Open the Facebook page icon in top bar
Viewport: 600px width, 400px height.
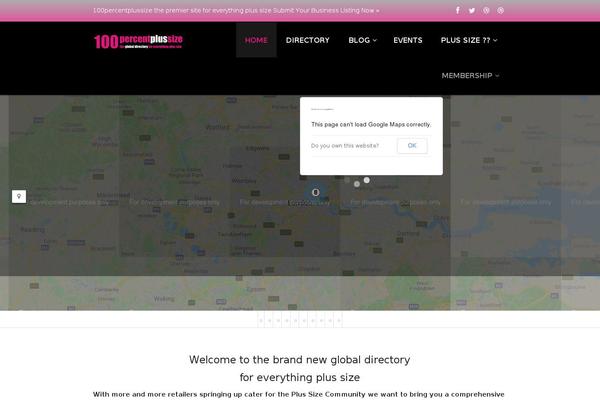[x=458, y=10]
